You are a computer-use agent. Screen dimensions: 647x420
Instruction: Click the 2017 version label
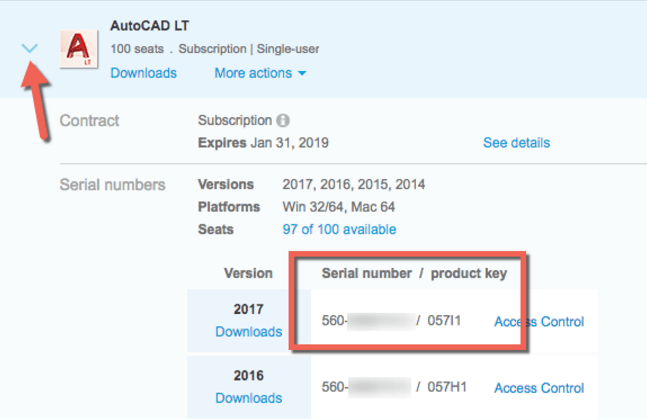(248, 310)
